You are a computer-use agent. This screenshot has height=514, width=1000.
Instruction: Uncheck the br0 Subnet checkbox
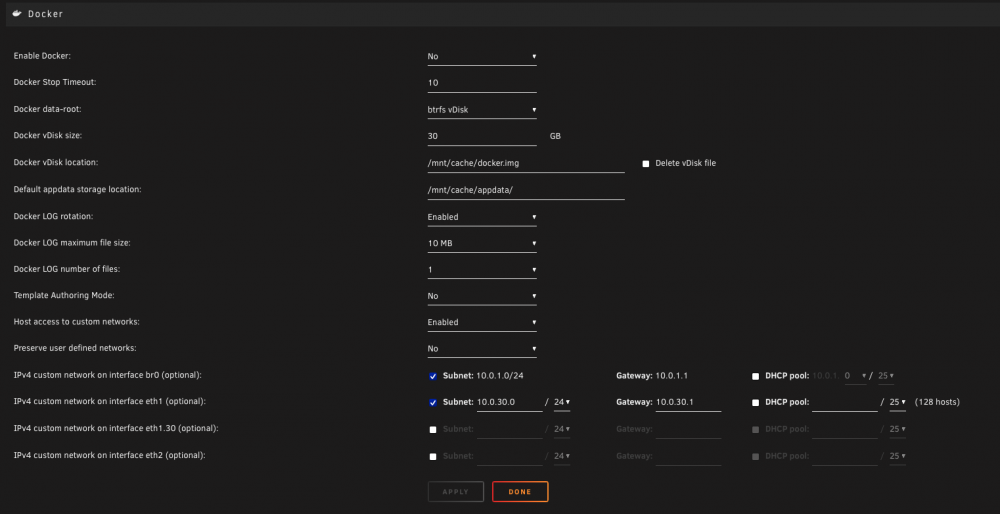pyautogui.click(x=433, y=376)
